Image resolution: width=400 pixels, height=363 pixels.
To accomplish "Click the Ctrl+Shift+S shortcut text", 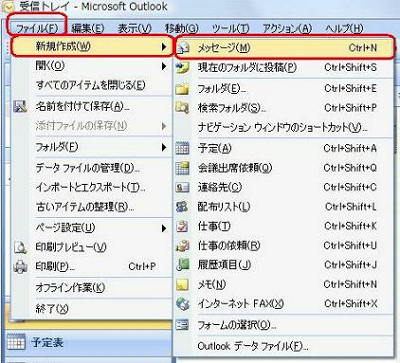I will (351, 68).
